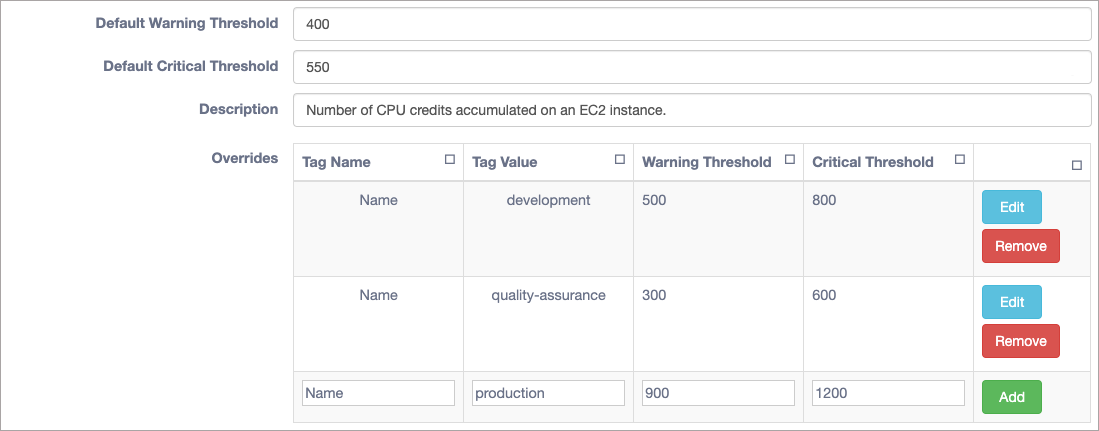Click the quality-assurance tag value cell

(x=548, y=324)
